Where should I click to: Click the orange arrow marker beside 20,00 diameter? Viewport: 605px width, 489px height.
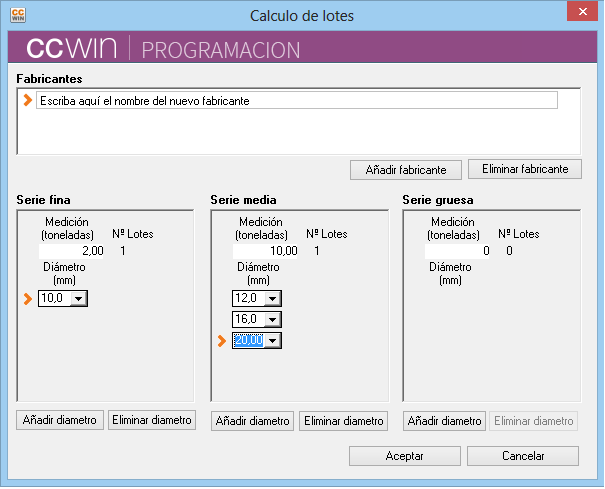[221, 341]
